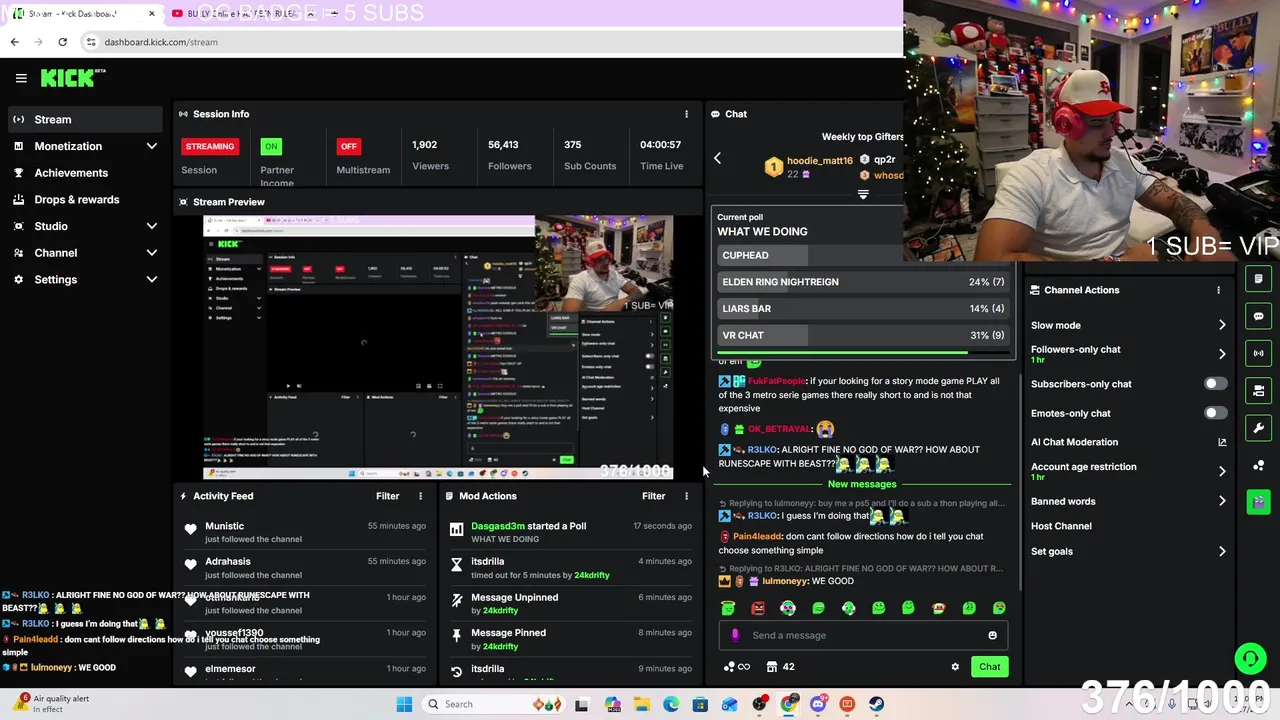Open the Activity Feed Filter
This screenshot has height=720, width=1280.
click(x=387, y=496)
